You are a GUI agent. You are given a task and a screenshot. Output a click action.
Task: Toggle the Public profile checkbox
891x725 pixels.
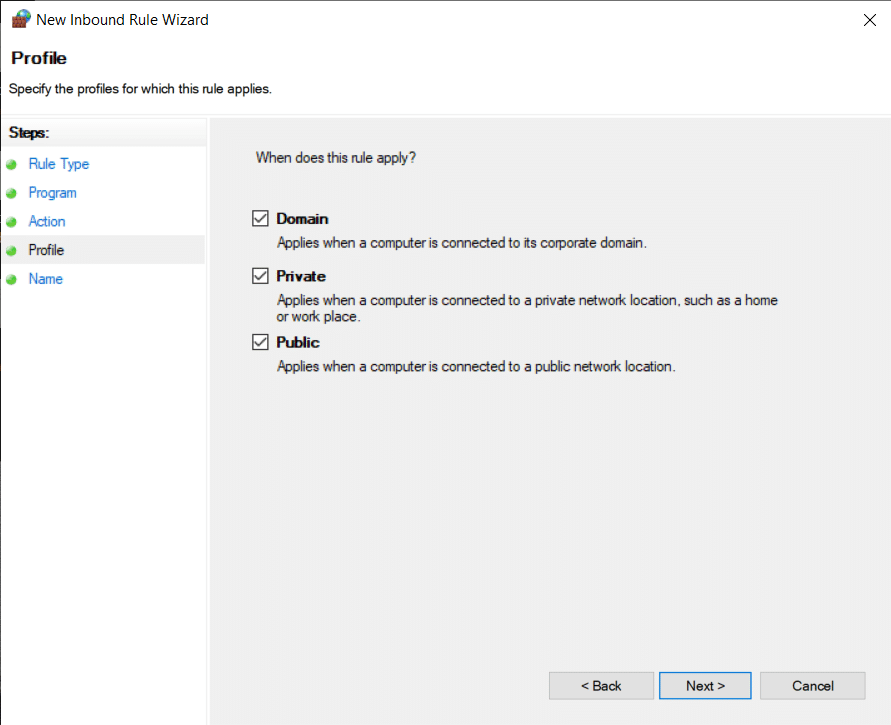click(261, 343)
